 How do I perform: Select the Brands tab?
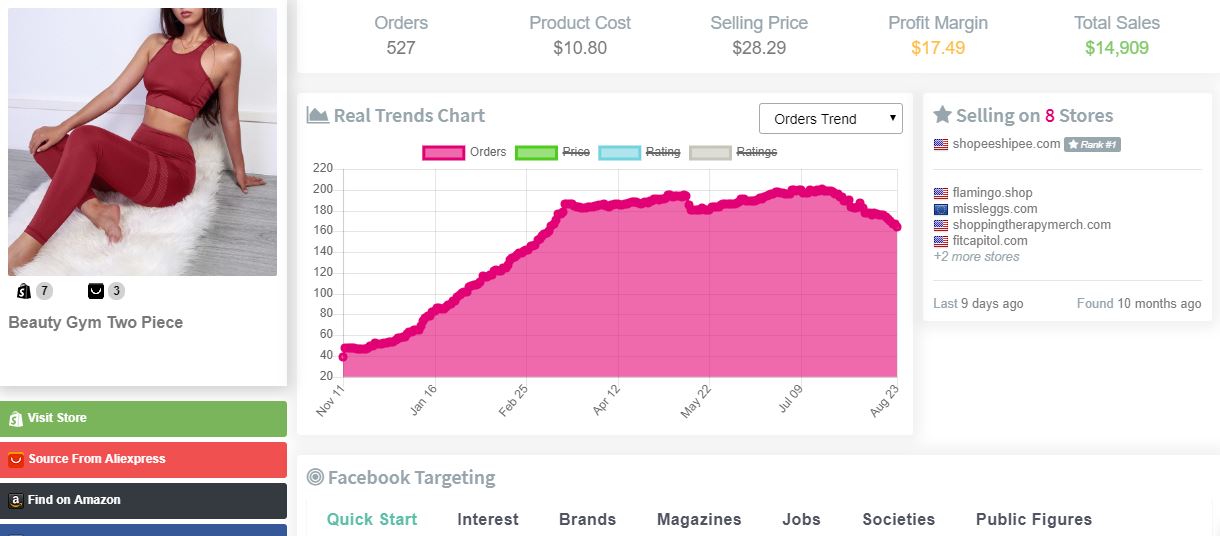click(x=587, y=519)
